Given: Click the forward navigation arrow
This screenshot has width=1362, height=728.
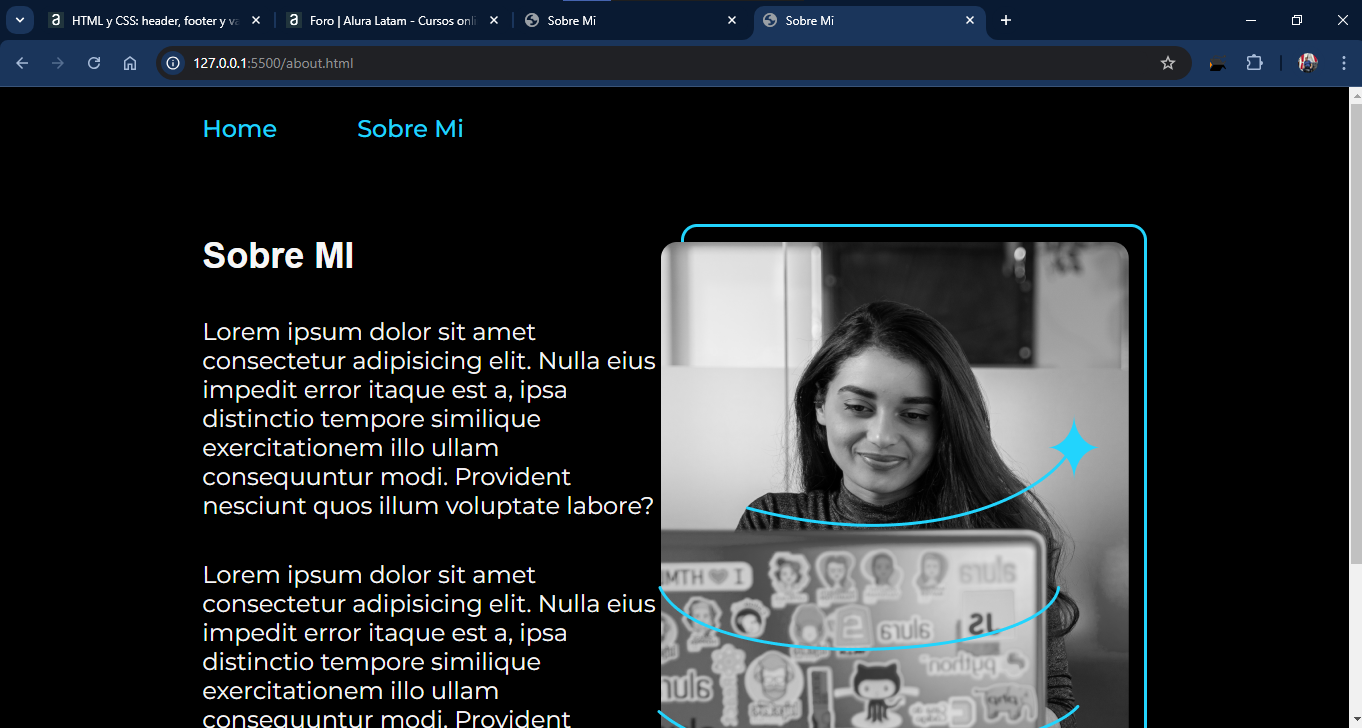Looking at the screenshot, I should [x=58, y=63].
